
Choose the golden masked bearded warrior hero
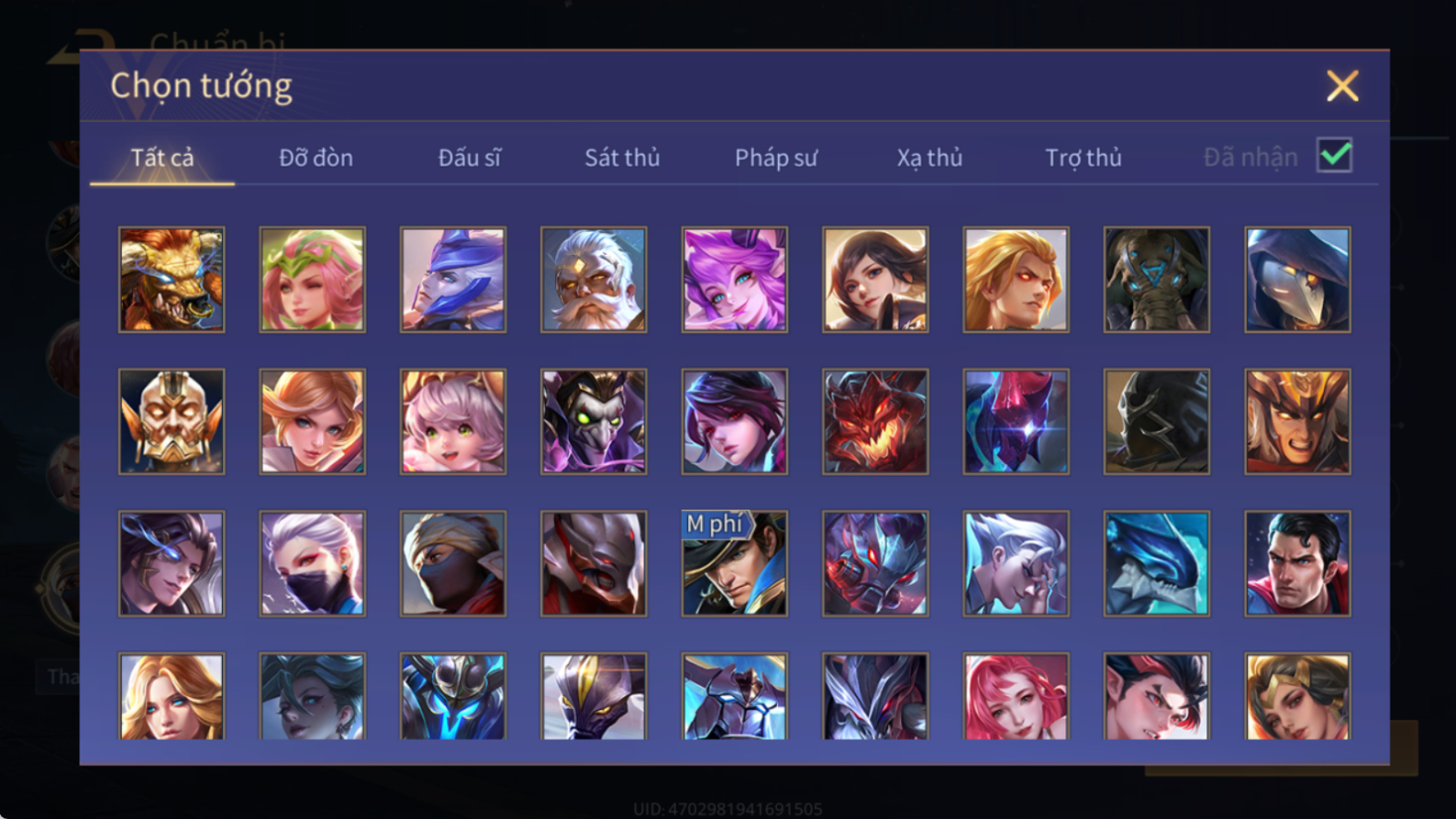point(171,421)
